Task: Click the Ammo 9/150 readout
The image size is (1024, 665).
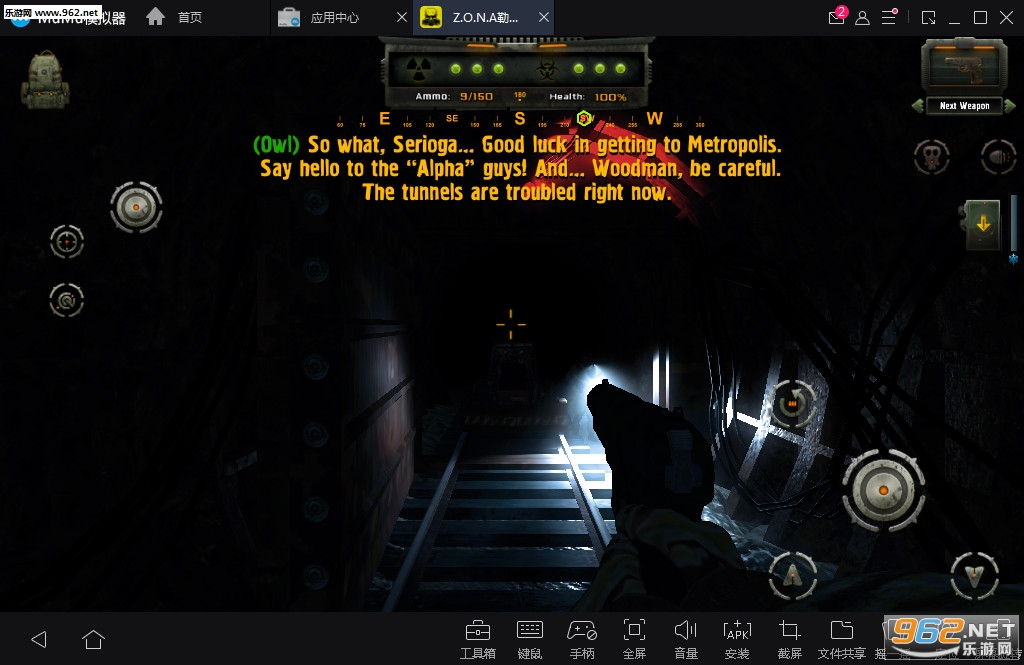Action: (454, 97)
